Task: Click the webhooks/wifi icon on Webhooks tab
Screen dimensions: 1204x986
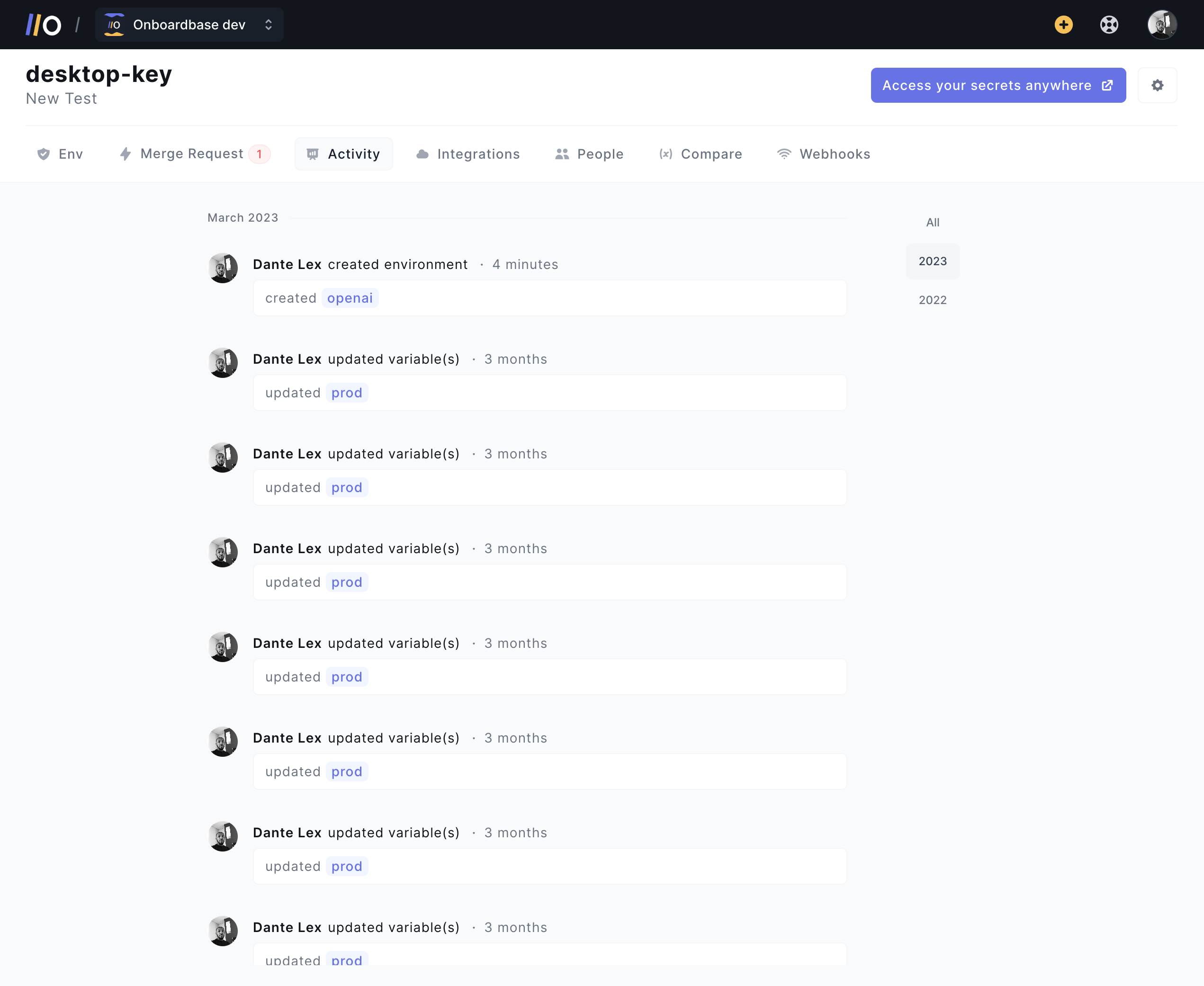Action: click(784, 154)
